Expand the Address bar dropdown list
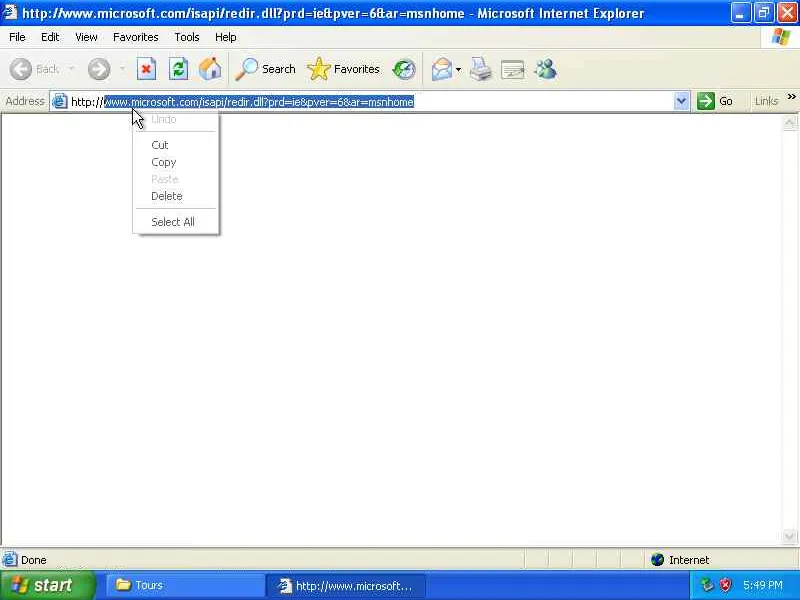 click(x=681, y=101)
